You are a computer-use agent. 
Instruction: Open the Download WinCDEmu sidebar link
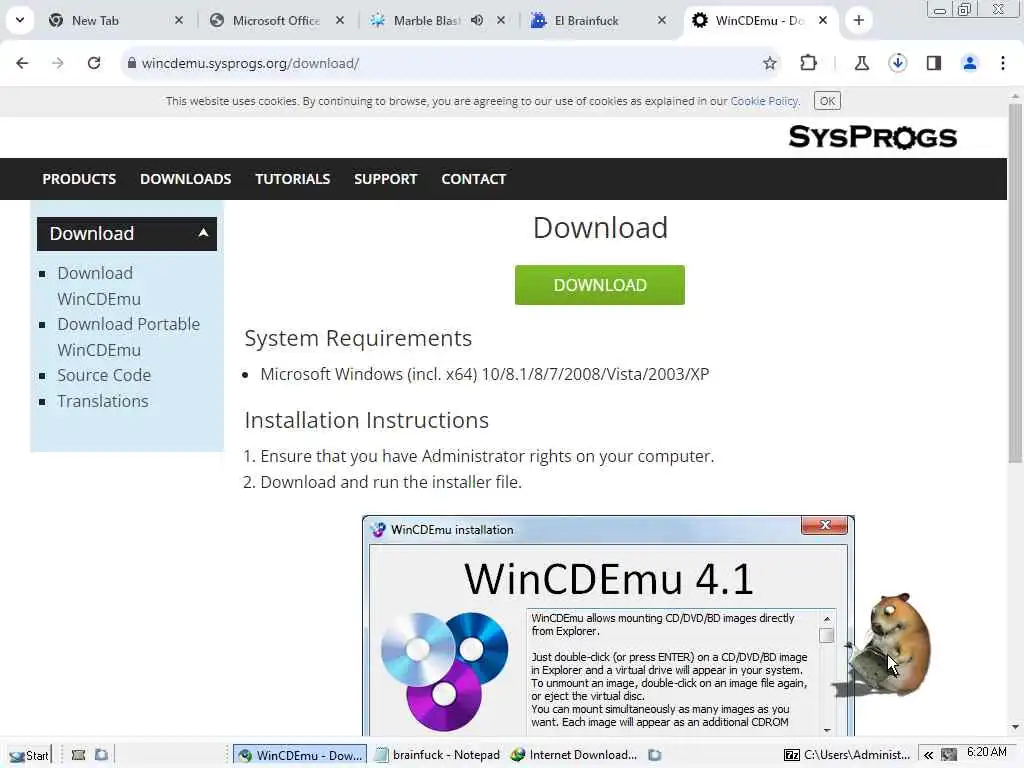coord(98,286)
